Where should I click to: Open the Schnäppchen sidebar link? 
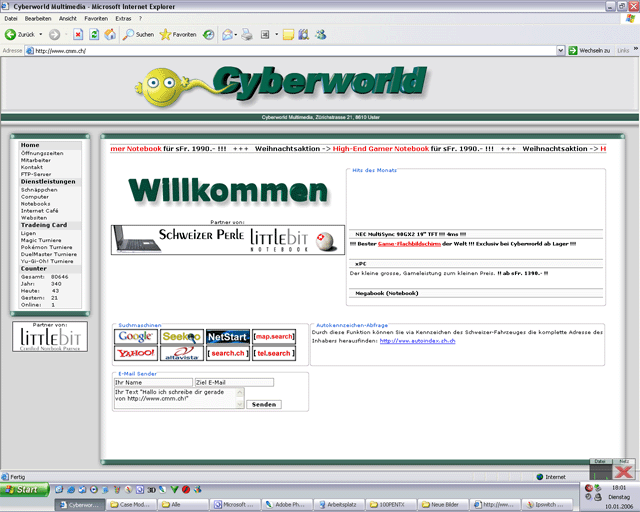39,190
